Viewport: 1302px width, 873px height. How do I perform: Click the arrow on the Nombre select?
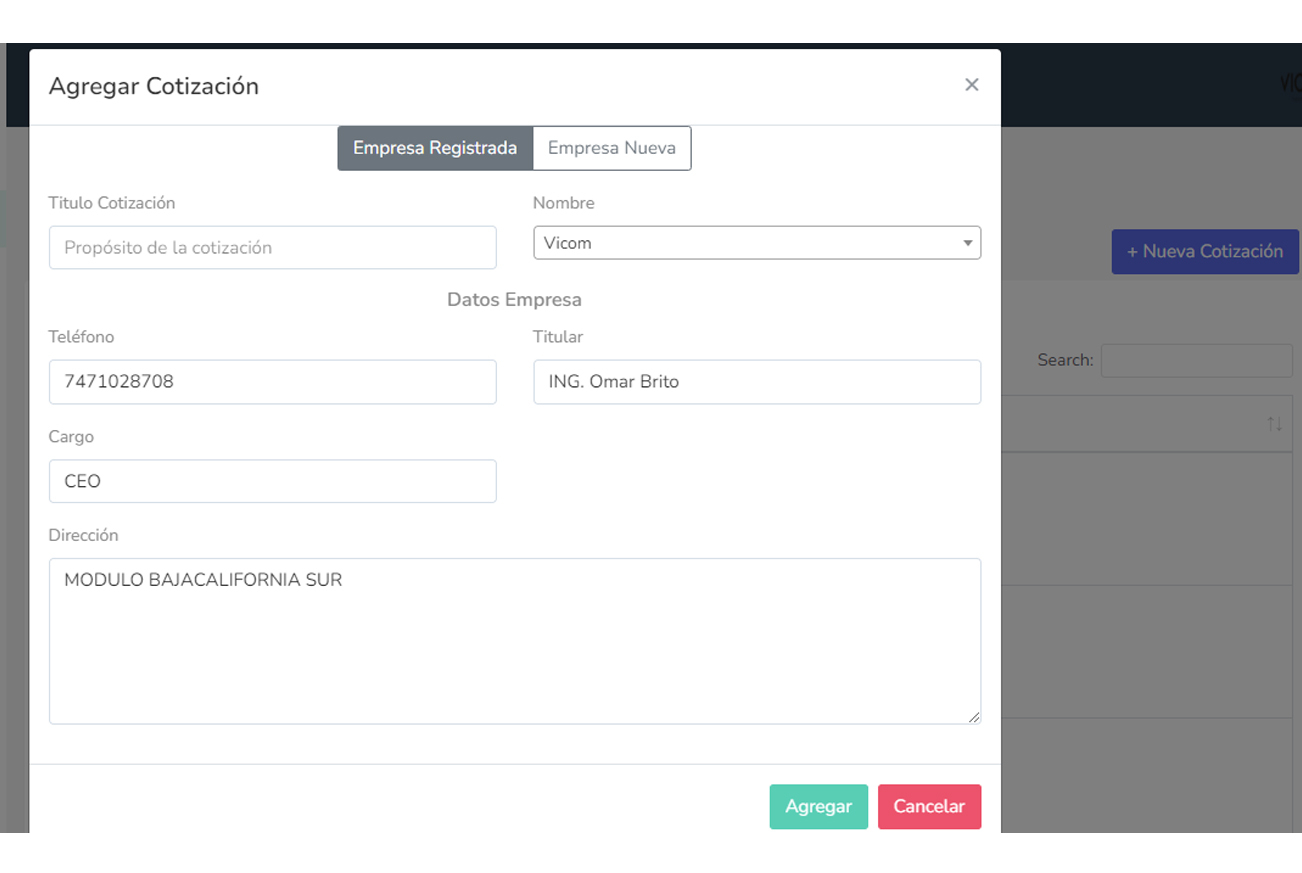point(967,243)
